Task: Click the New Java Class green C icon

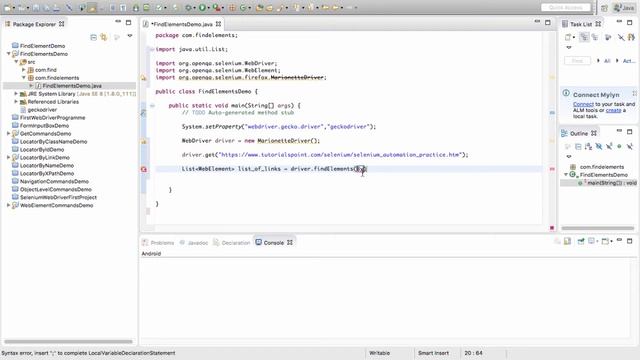Action: point(243,8)
